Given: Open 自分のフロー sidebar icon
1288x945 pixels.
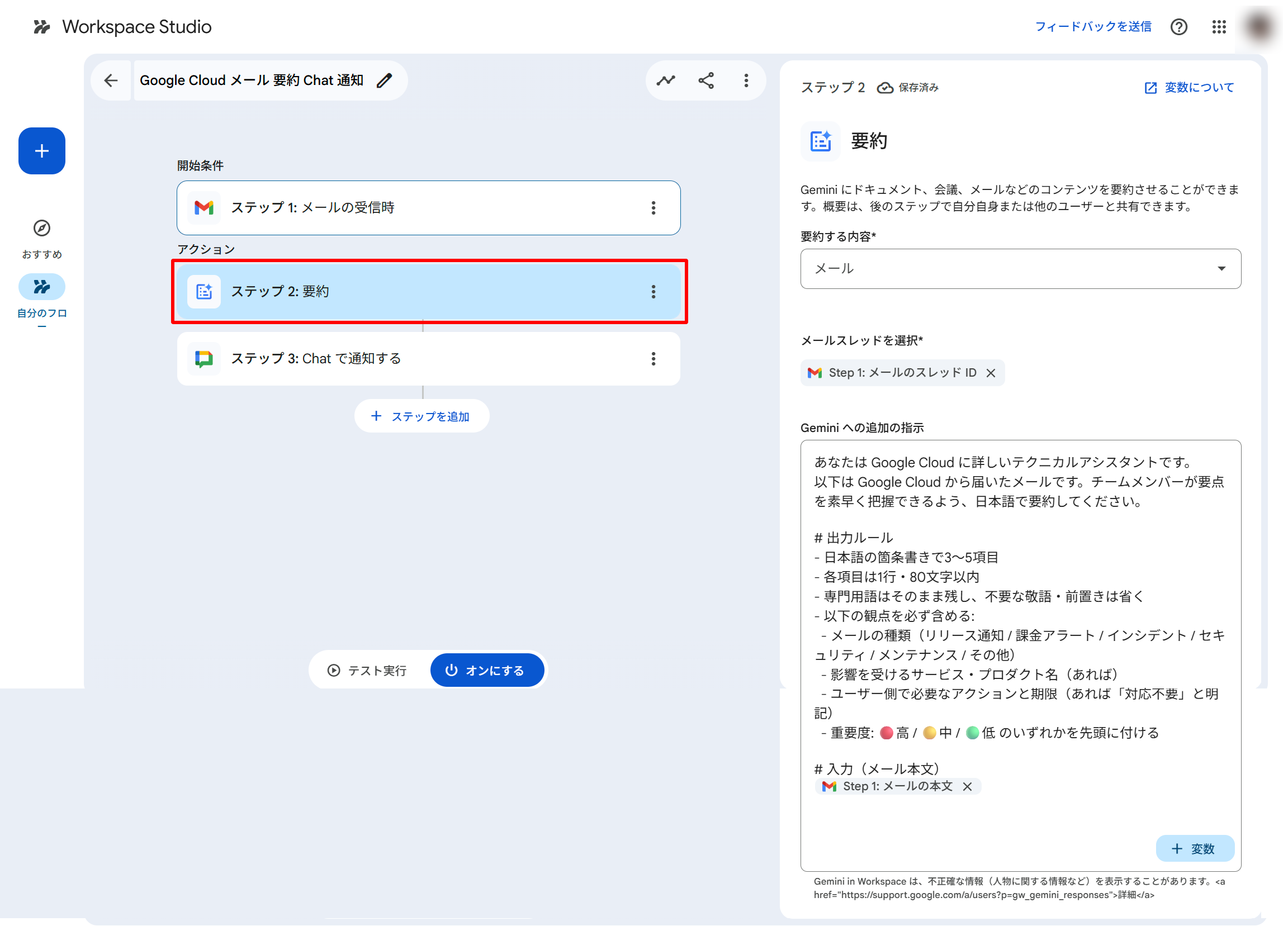Looking at the screenshot, I should (42, 287).
